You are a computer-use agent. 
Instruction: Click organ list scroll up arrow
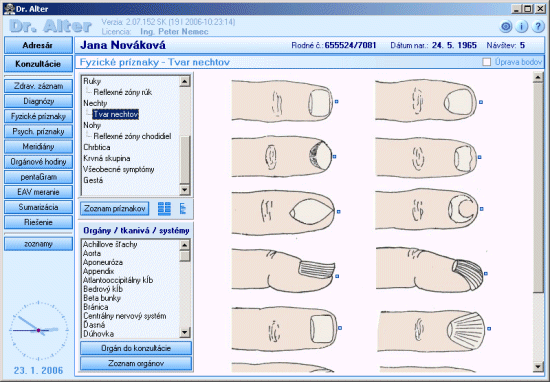pyautogui.click(x=185, y=244)
